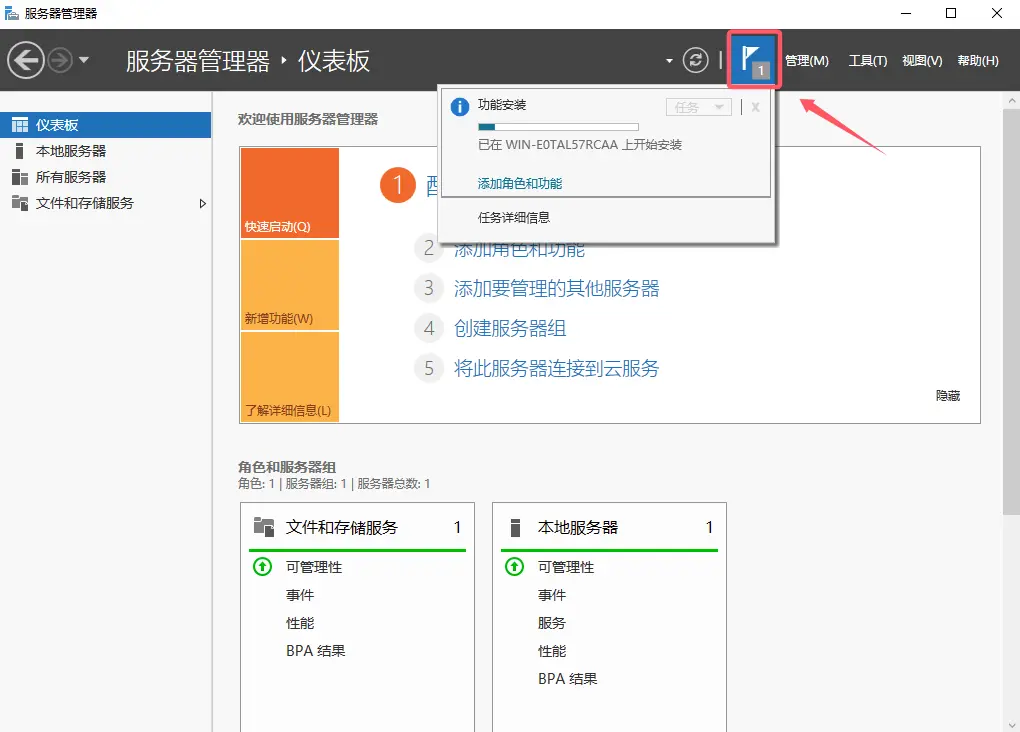Viewport: 1020px width, 732px height.
Task: Select the 了解详细信息(L) tile
Action: click(x=289, y=377)
